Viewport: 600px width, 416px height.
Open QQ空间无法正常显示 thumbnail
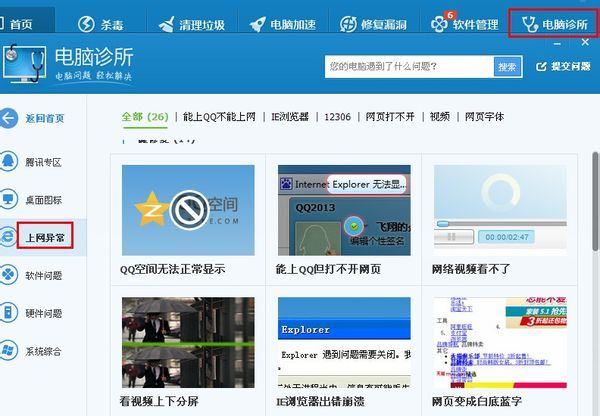click(188, 210)
